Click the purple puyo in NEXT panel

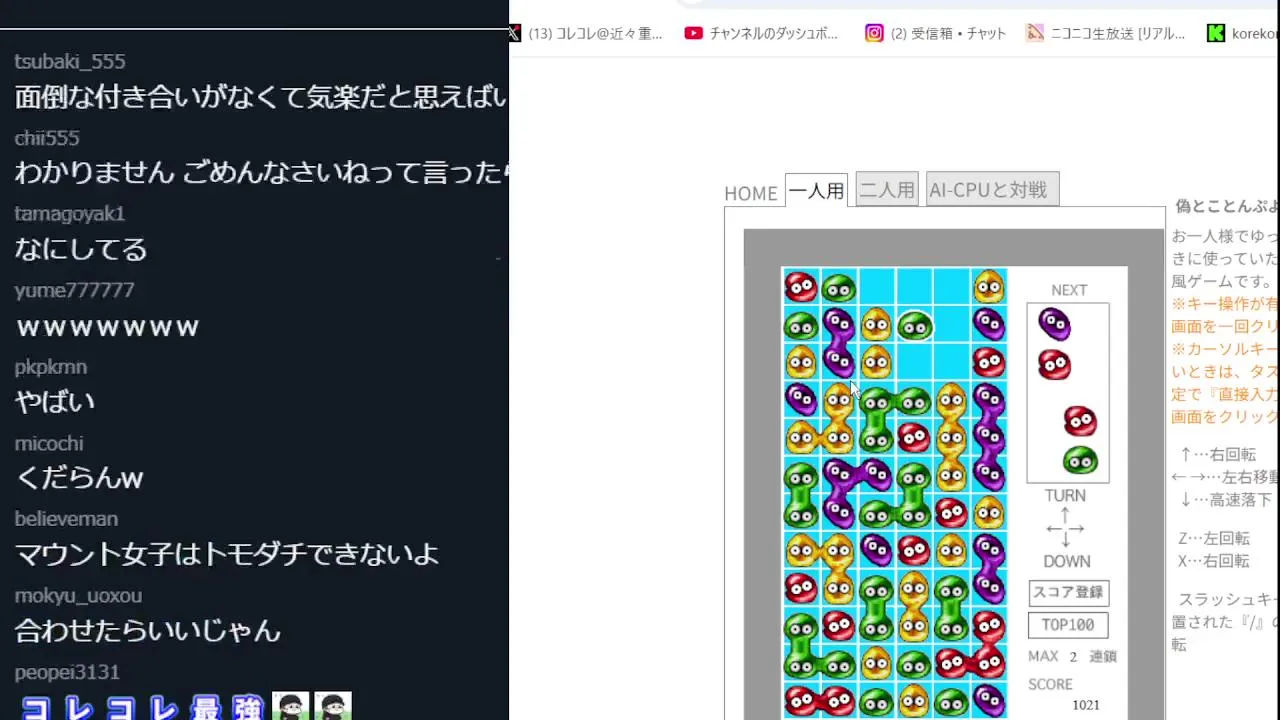pos(1054,324)
